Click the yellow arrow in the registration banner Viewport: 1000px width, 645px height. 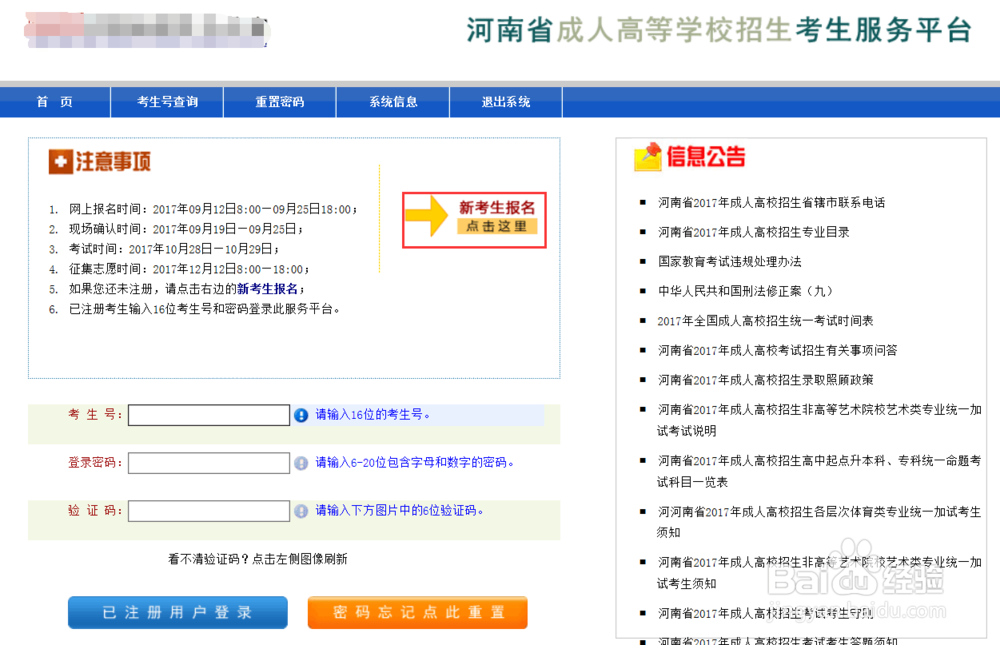pyautogui.click(x=427, y=216)
